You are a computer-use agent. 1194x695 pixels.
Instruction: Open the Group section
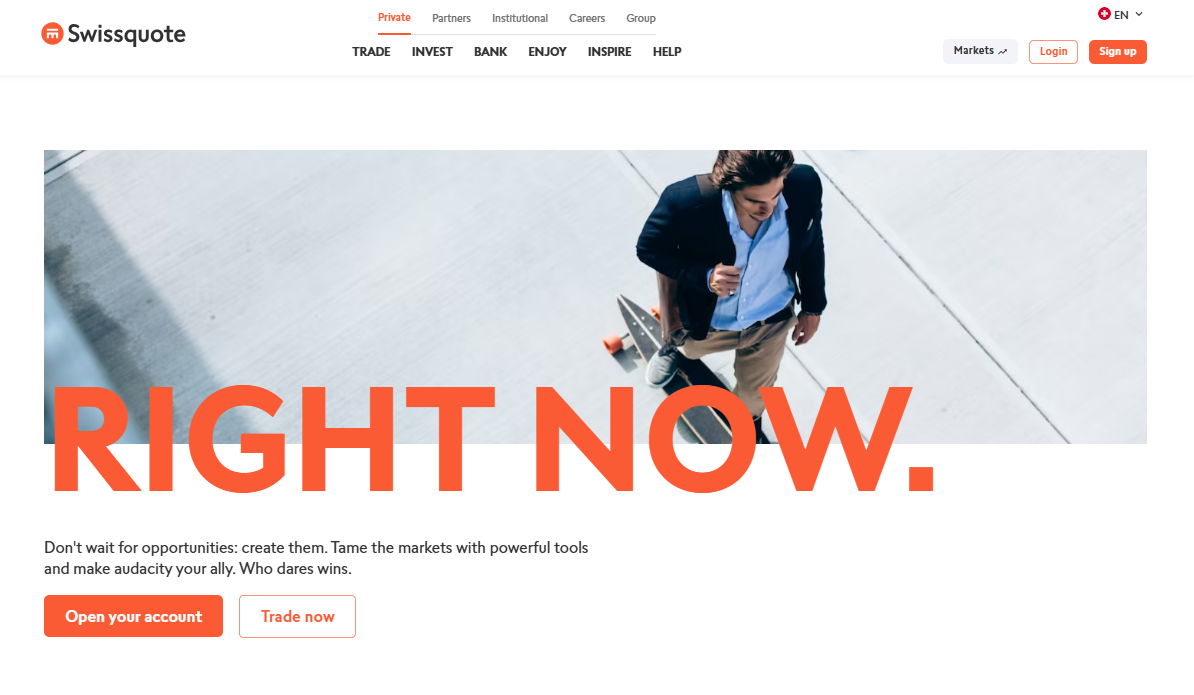(640, 18)
